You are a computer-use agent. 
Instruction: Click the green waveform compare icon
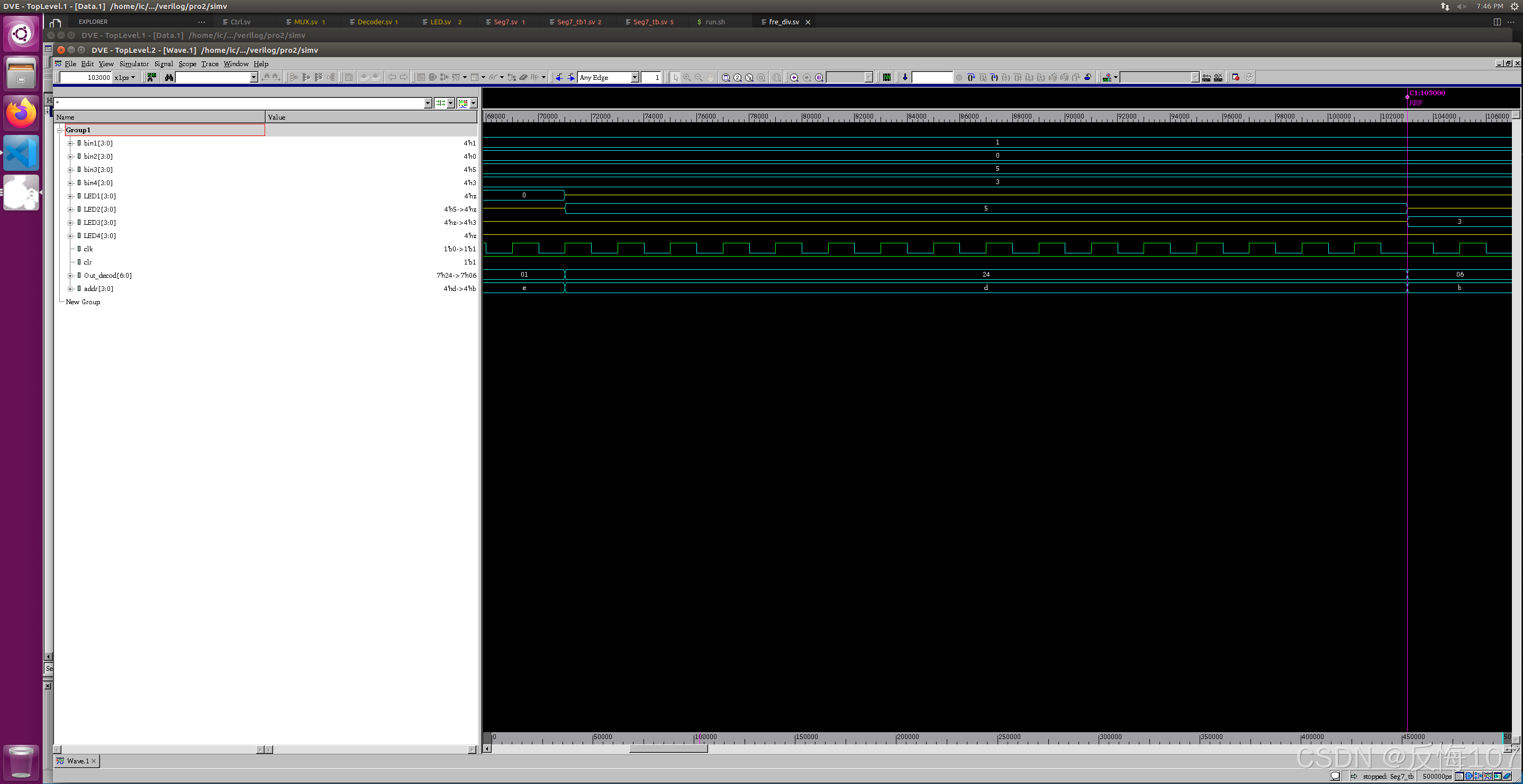click(151, 77)
